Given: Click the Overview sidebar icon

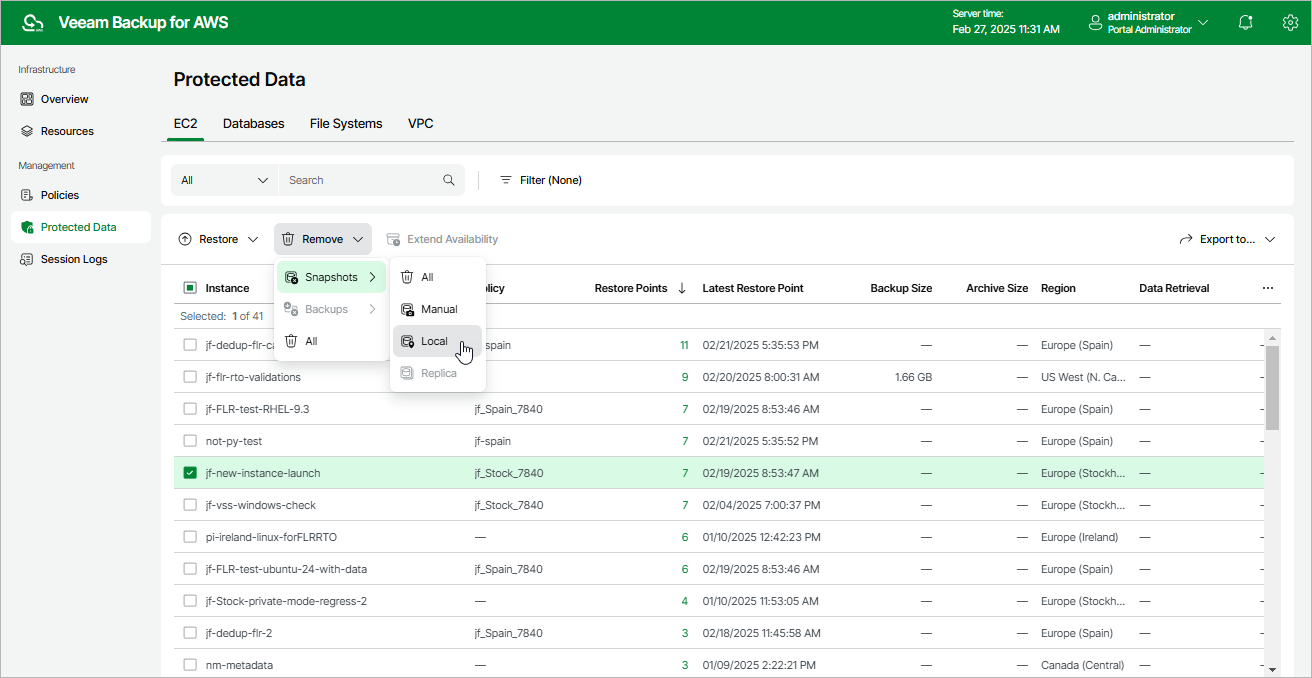Looking at the screenshot, I should (x=27, y=99).
